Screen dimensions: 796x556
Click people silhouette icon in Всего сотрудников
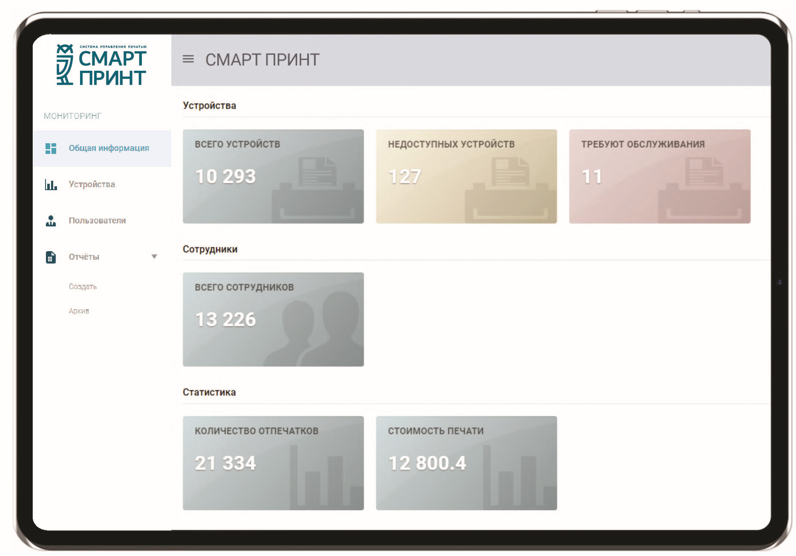pyautogui.click(x=322, y=330)
